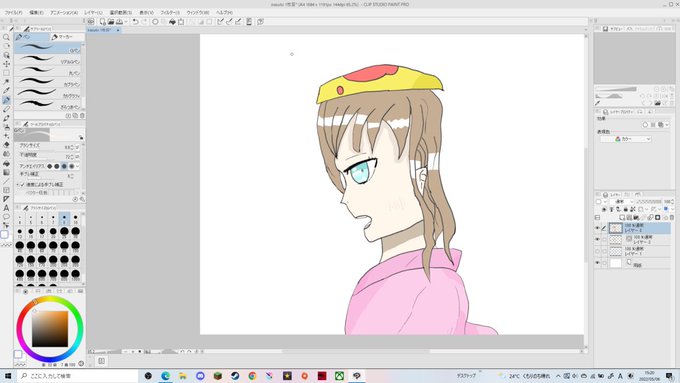Hide the top selected layer's eye icon
The image size is (680, 383).
tap(598, 228)
